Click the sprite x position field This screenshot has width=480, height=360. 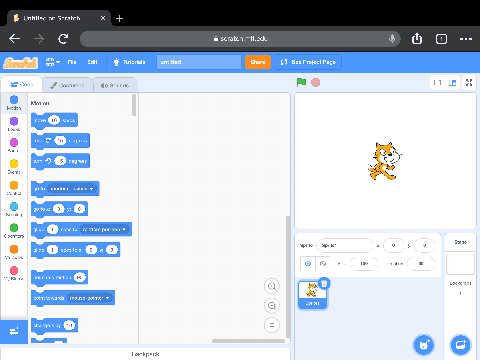click(394, 246)
